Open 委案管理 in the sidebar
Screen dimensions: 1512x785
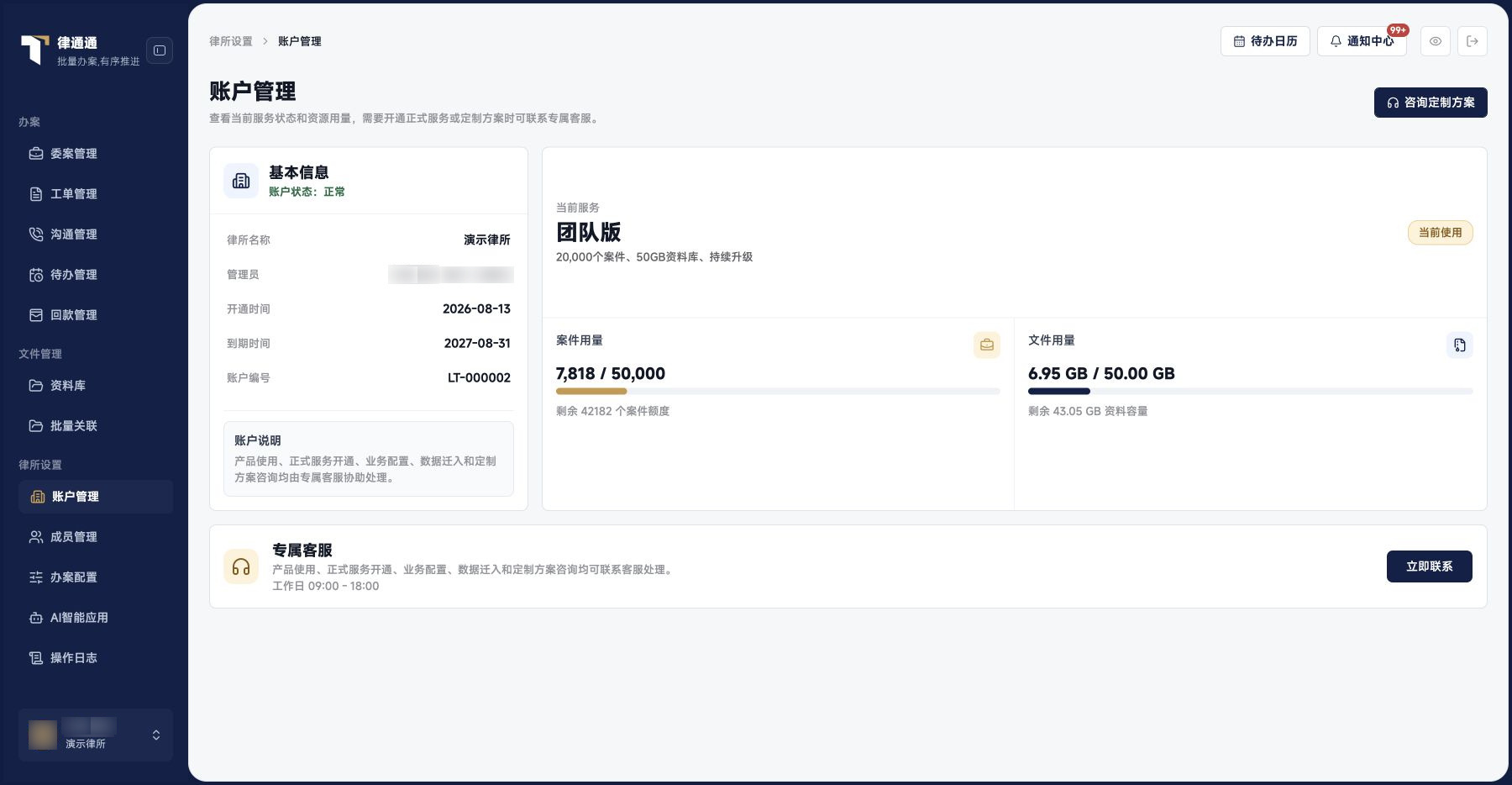(x=96, y=154)
